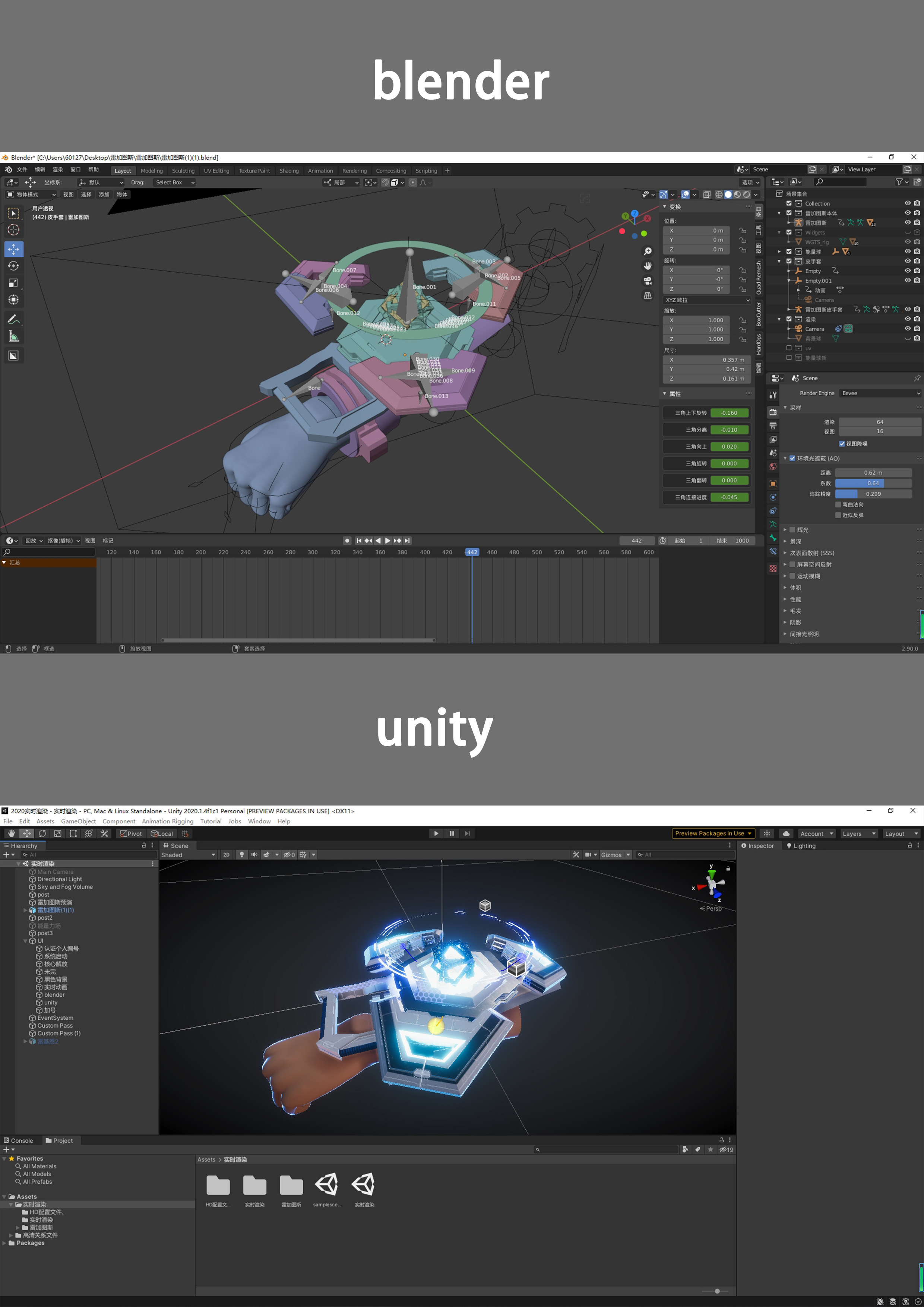Image resolution: width=924 pixels, height=1307 pixels.
Task: Hide the Collection in outliner
Action: coord(908,203)
